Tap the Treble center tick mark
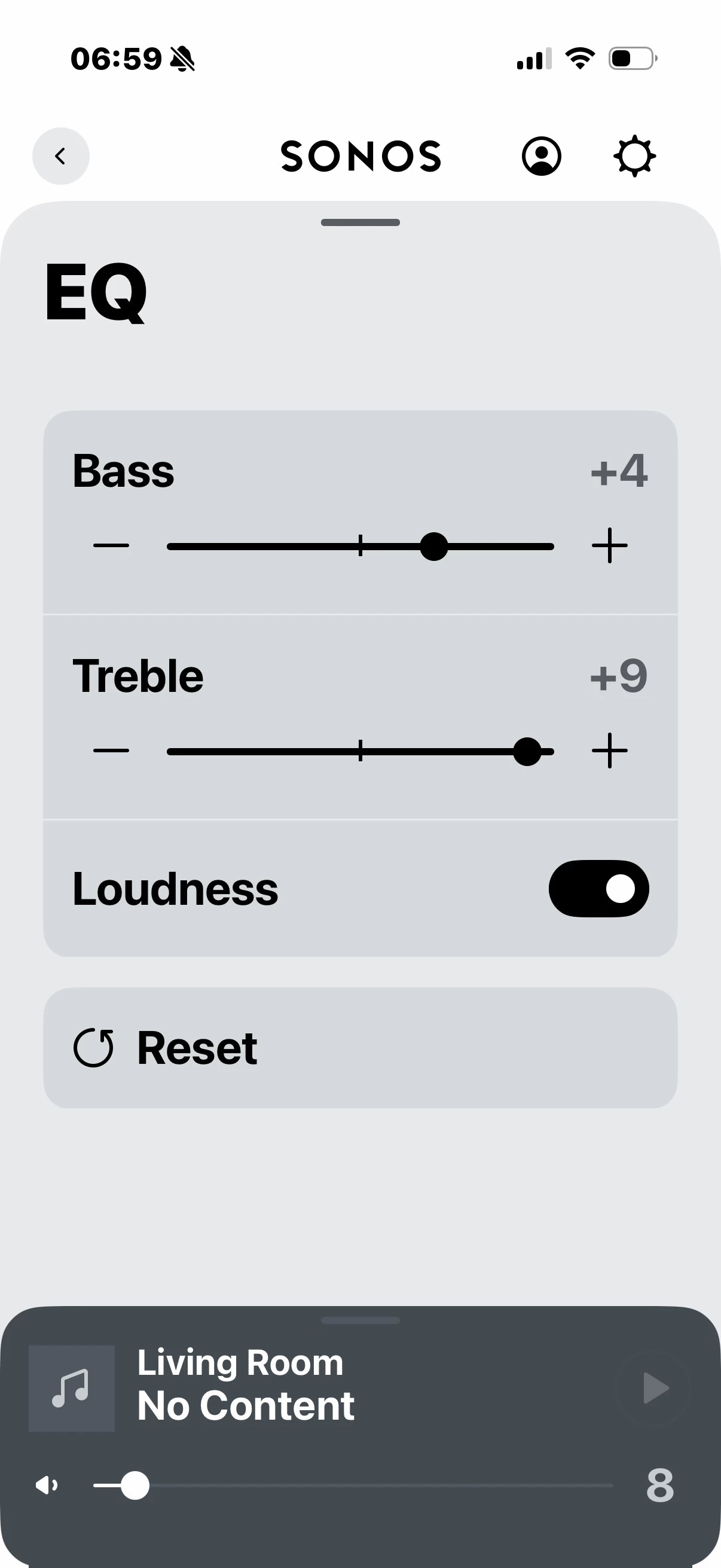This screenshot has width=721, height=1568. coord(360,751)
